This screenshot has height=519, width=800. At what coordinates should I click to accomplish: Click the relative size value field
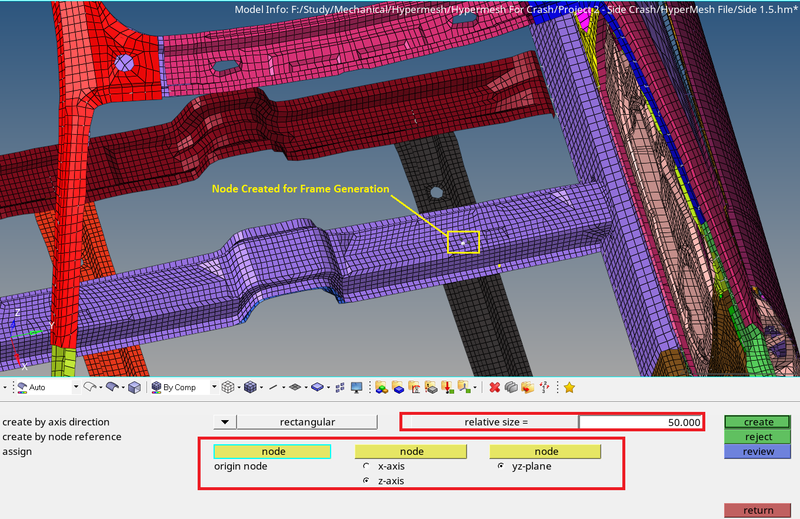coord(640,422)
